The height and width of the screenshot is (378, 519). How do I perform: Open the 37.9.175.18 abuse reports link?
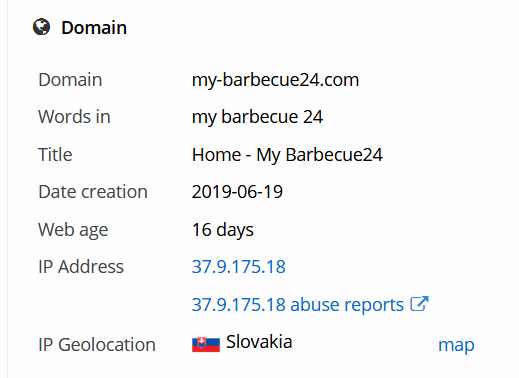pyautogui.click(x=298, y=304)
